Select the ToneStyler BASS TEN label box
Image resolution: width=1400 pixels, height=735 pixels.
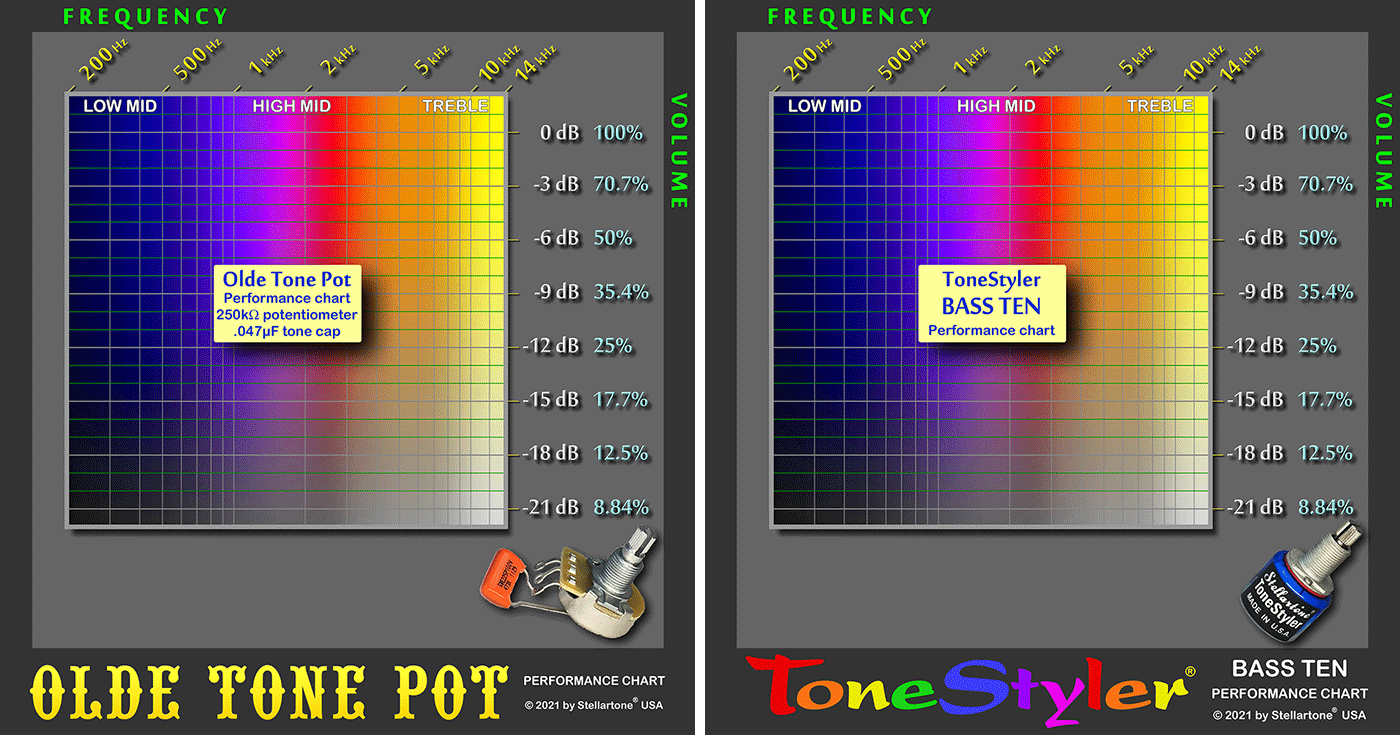tap(991, 304)
